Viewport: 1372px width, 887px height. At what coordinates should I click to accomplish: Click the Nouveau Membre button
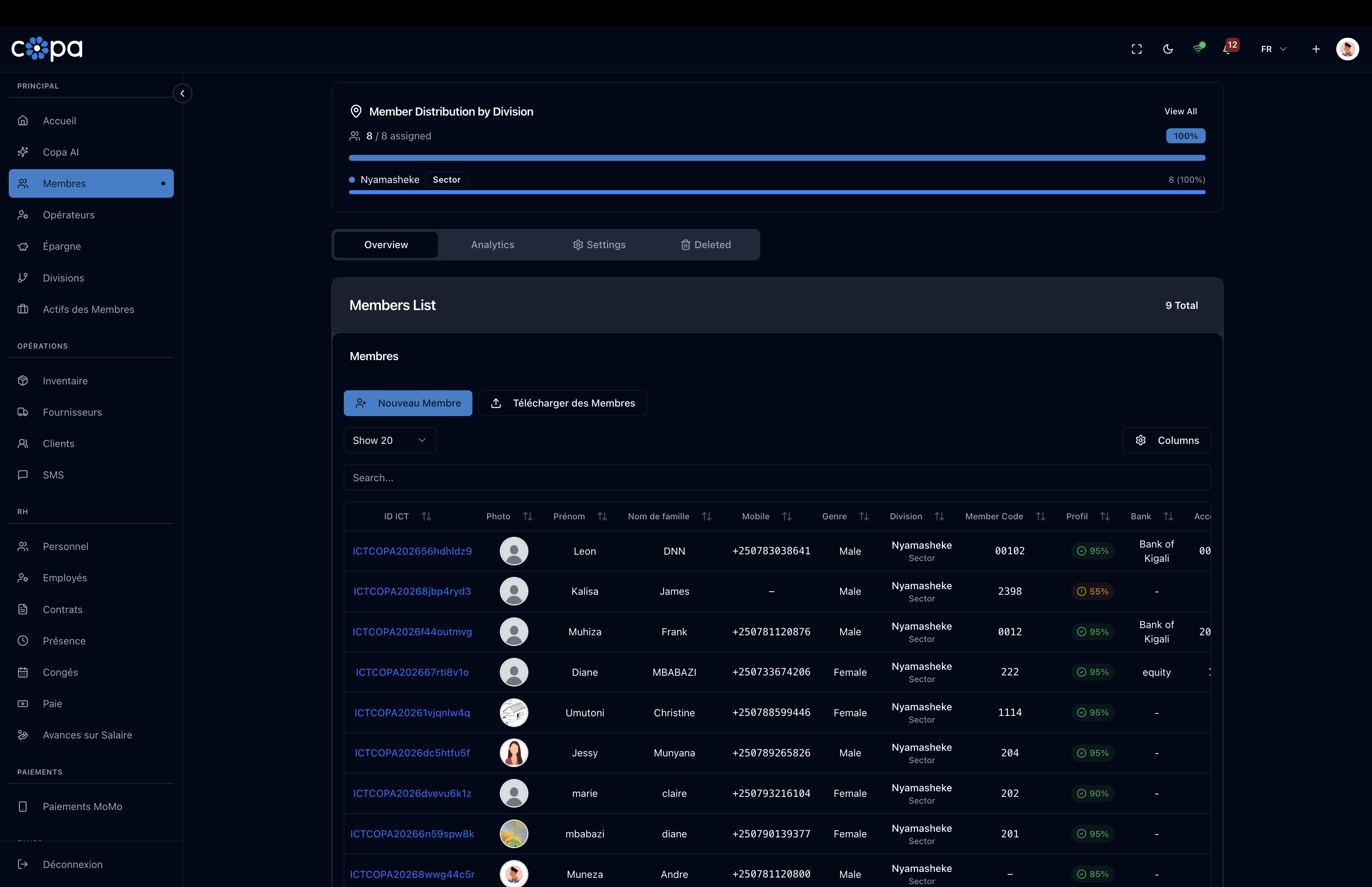click(408, 403)
